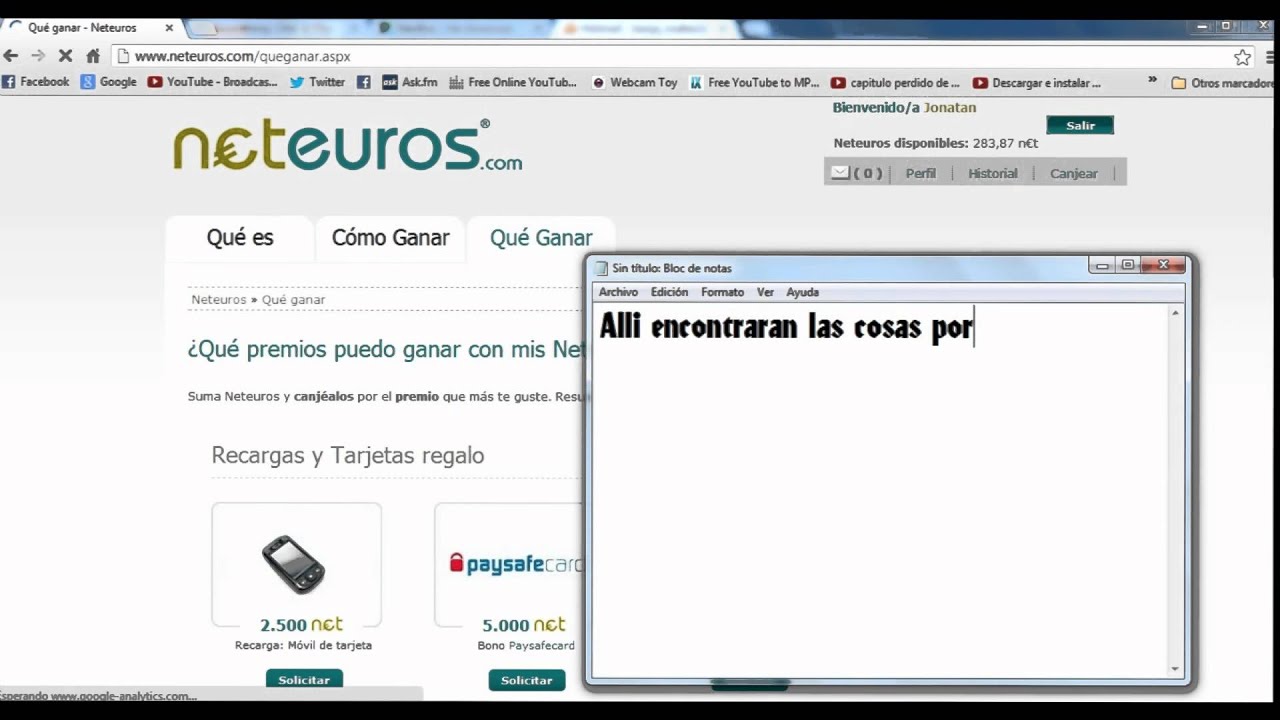Click Solicitar under Recarga: Móvil de tarjeta

click(x=304, y=680)
